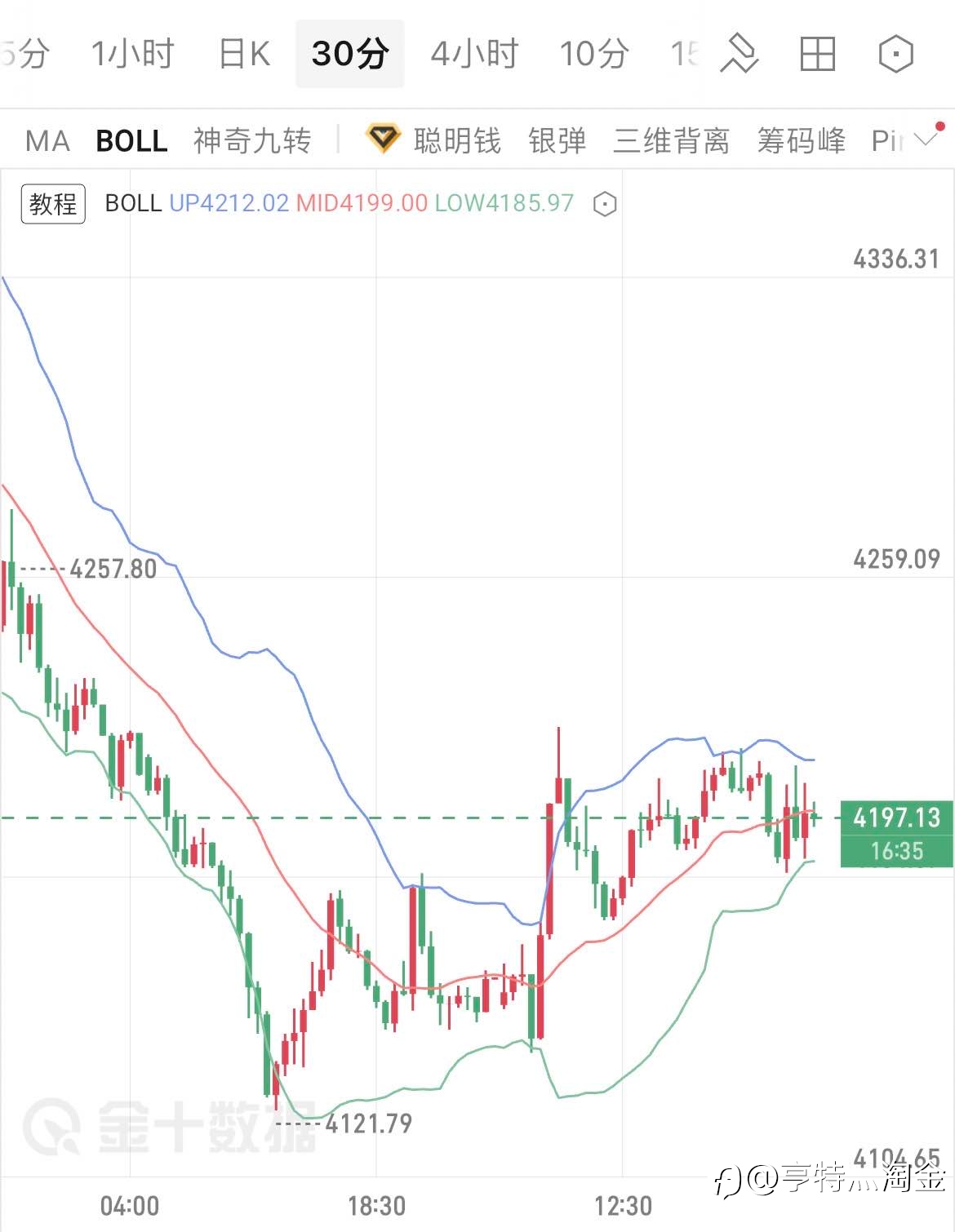Switch to the 1小时 timeframe
The height and width of the screenshot is (1232, 955).
coord(132,54)
